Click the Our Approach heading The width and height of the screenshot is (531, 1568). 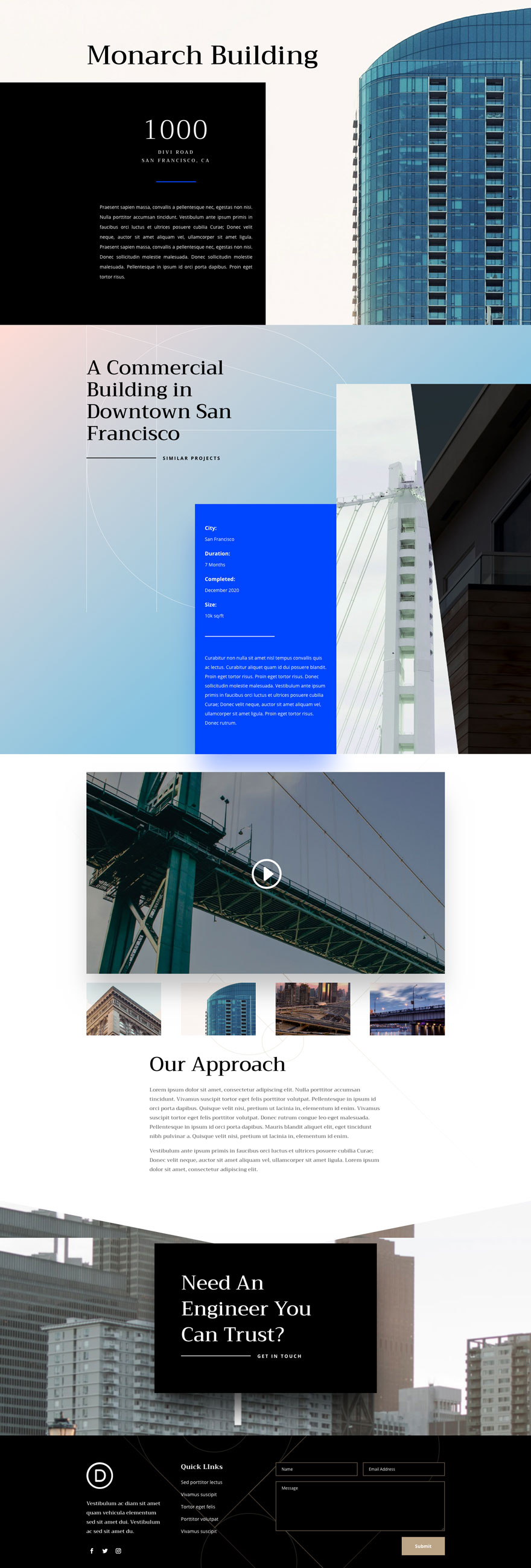(217, 1064)
